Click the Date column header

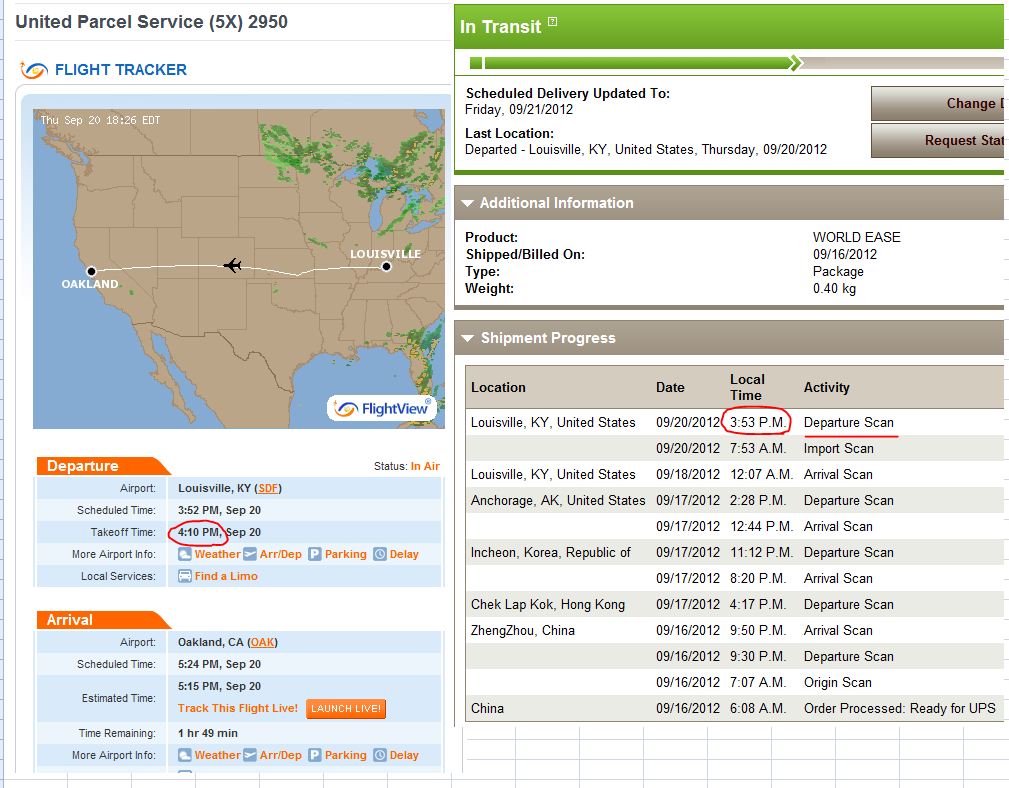[x=670, y=387]
